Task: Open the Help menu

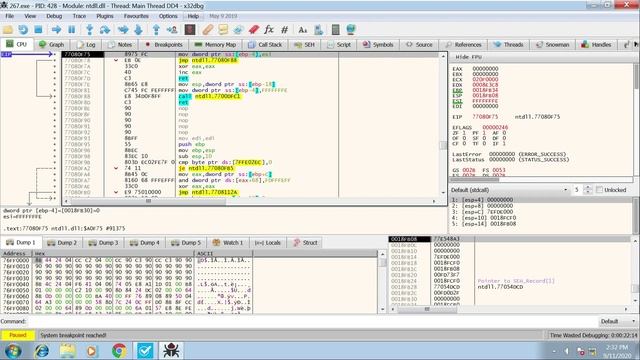Action: coord(193,16)
